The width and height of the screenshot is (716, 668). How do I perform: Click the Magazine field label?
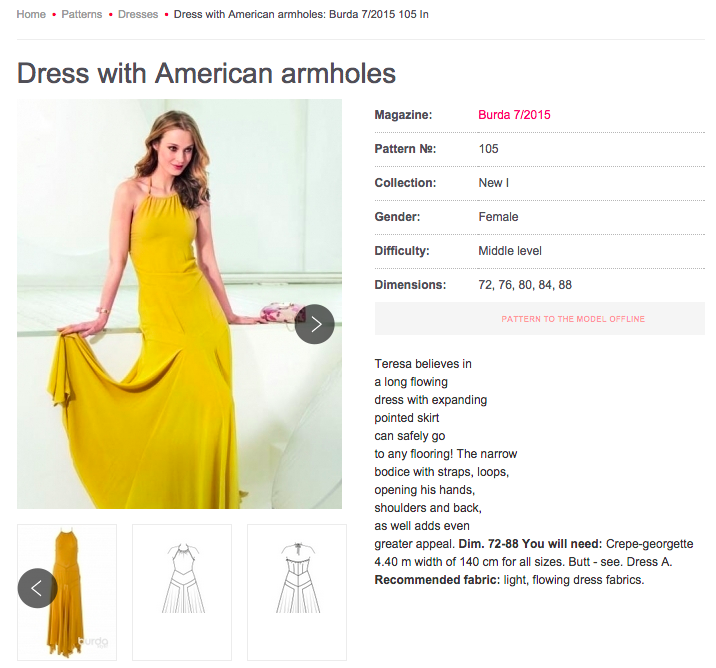point(402,115)
